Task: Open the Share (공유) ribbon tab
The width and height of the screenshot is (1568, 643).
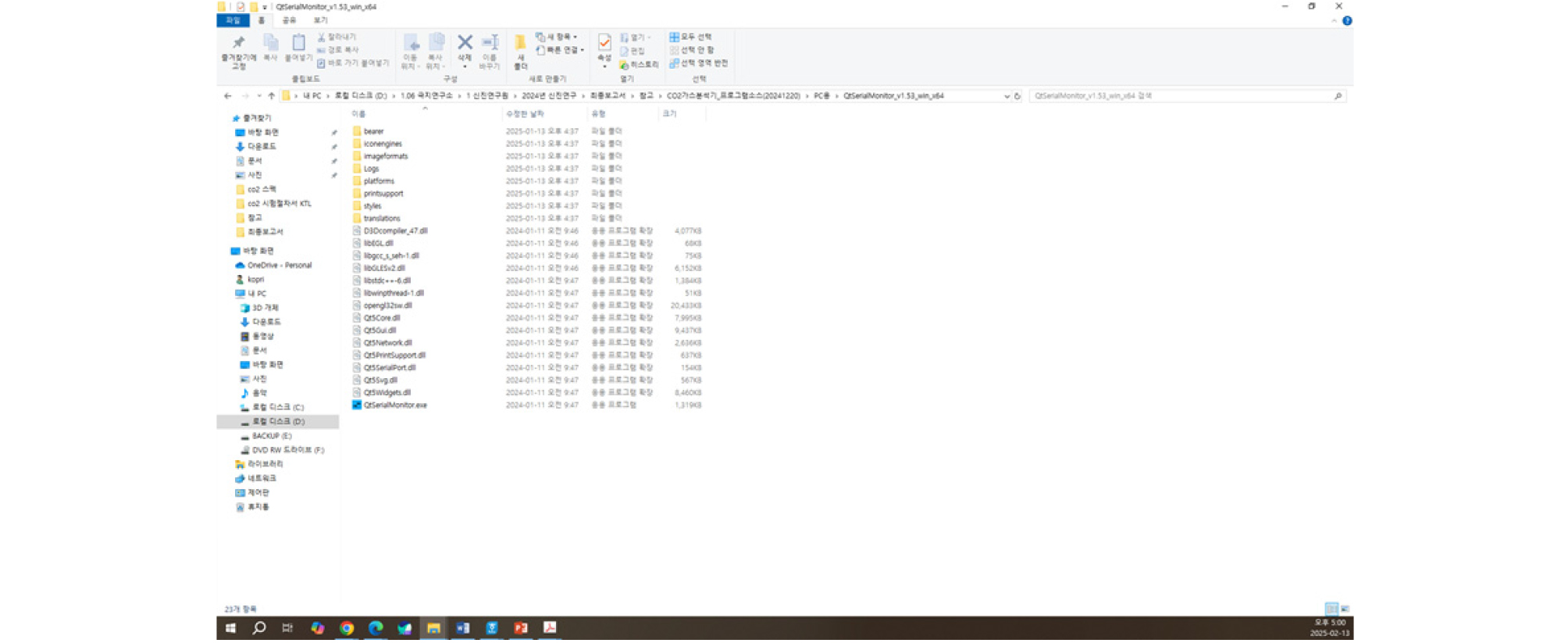Action: [289, 20]
